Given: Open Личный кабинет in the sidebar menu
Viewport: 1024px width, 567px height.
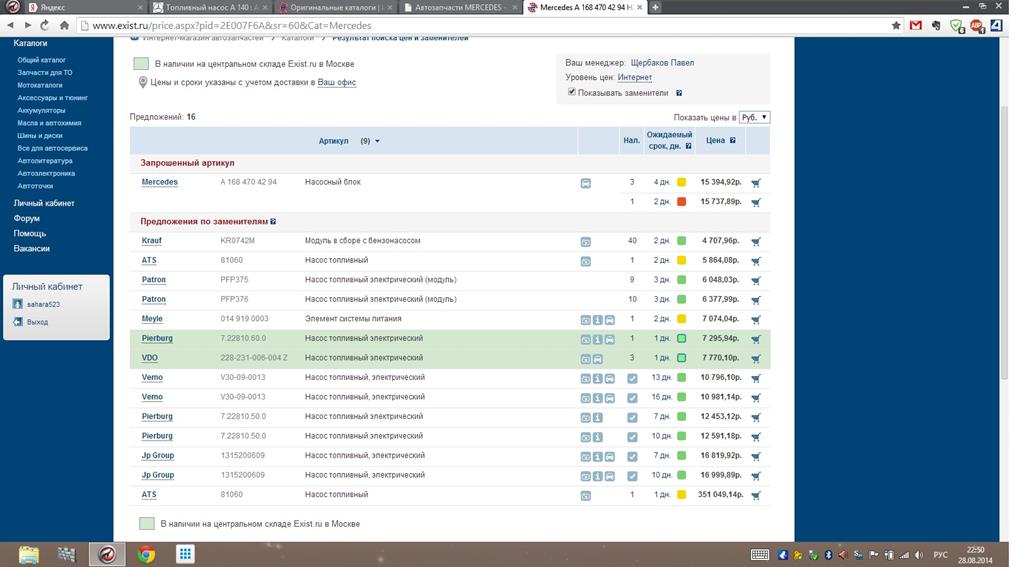Looking at the screenshot, I should click(44, 203).
